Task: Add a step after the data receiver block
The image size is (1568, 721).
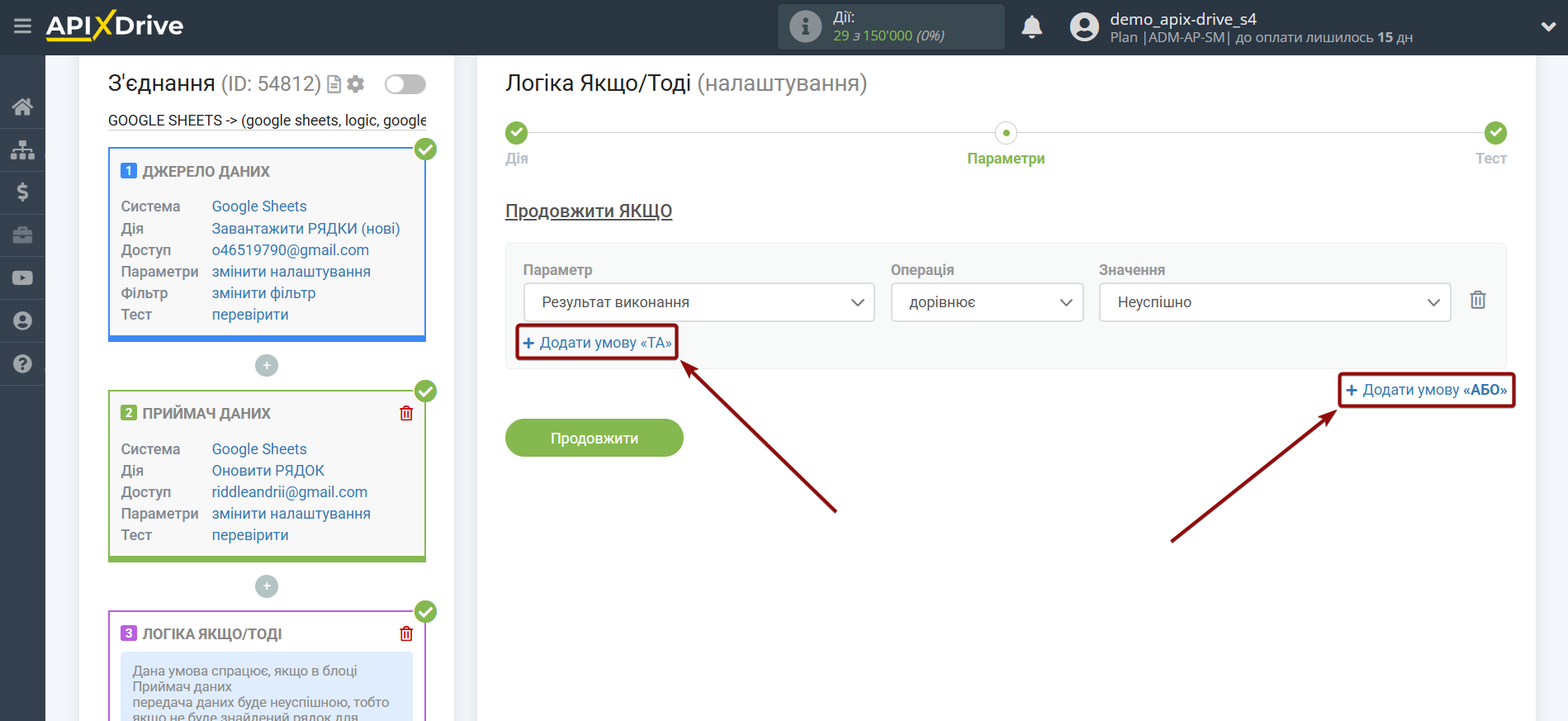Action: pyautogui.click(x=267, y=586)
